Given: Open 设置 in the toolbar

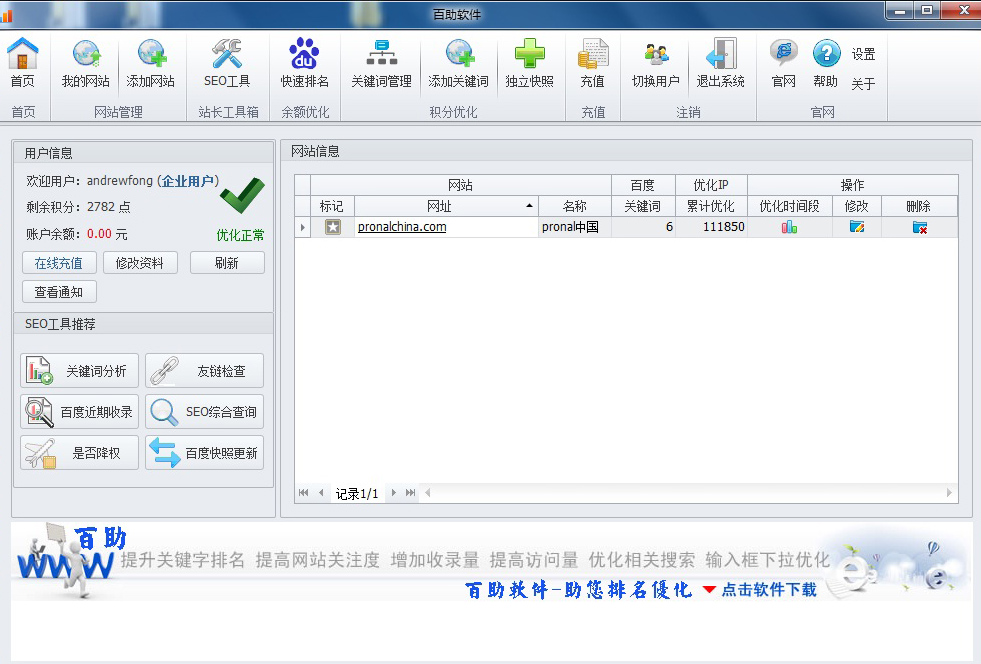Looking at the screenshot, I should click(863, 54).
